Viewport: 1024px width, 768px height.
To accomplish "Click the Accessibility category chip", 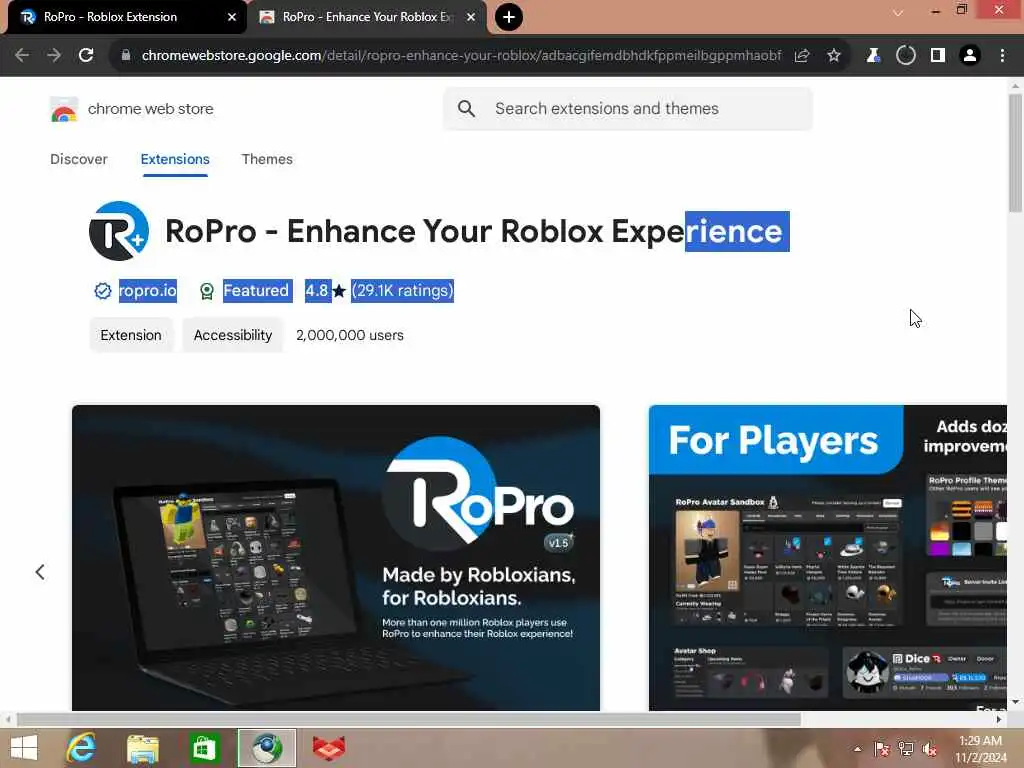I will (x=232, y=335).
